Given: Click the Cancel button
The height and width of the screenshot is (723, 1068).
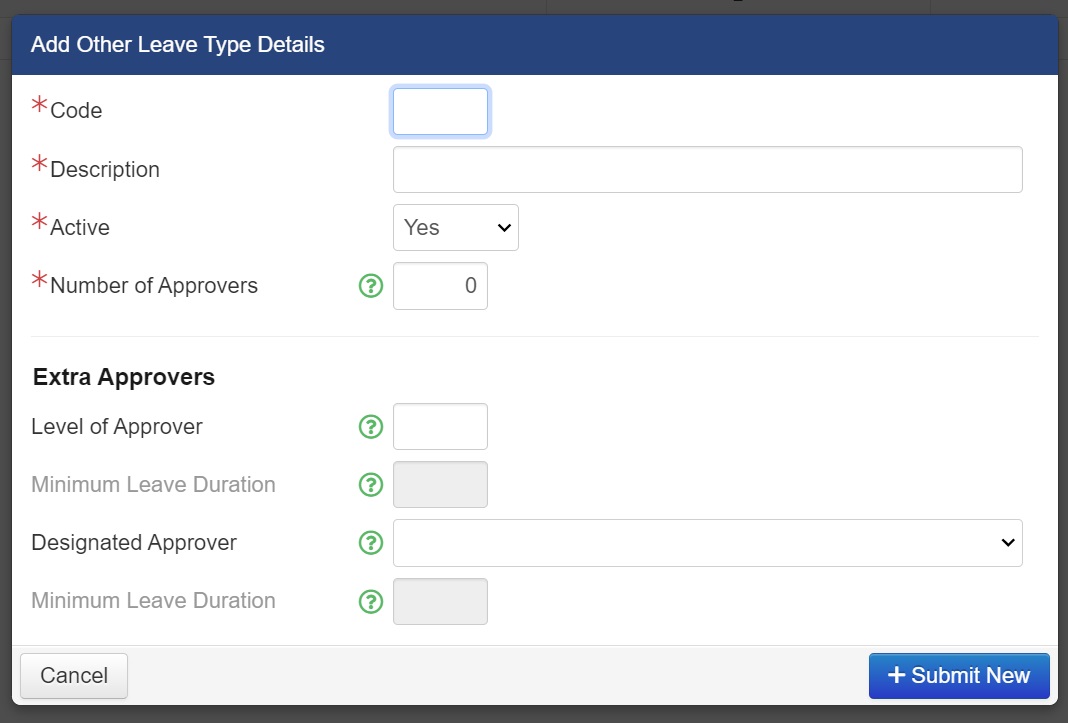Looking at the screenshot, I should click(74, 676).
